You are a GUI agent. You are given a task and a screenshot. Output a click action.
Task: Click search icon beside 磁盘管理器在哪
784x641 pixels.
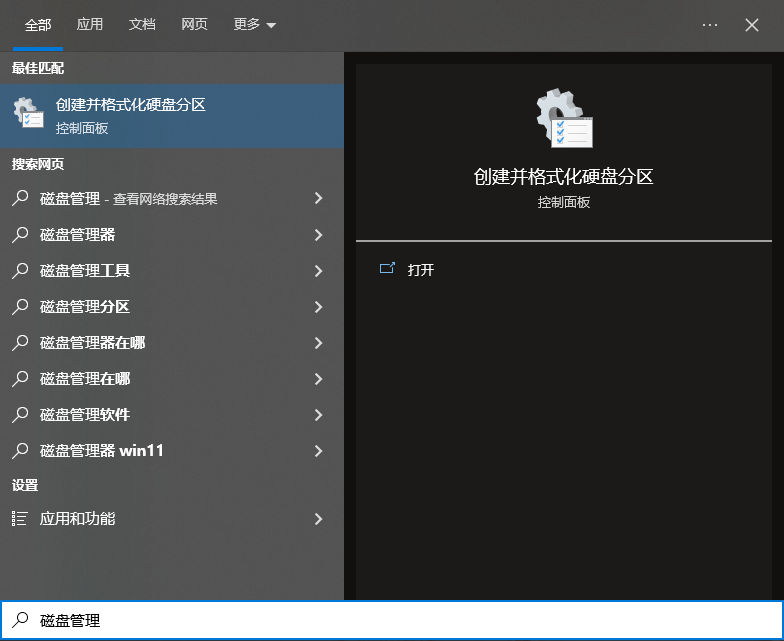click(x=20, y=342)
